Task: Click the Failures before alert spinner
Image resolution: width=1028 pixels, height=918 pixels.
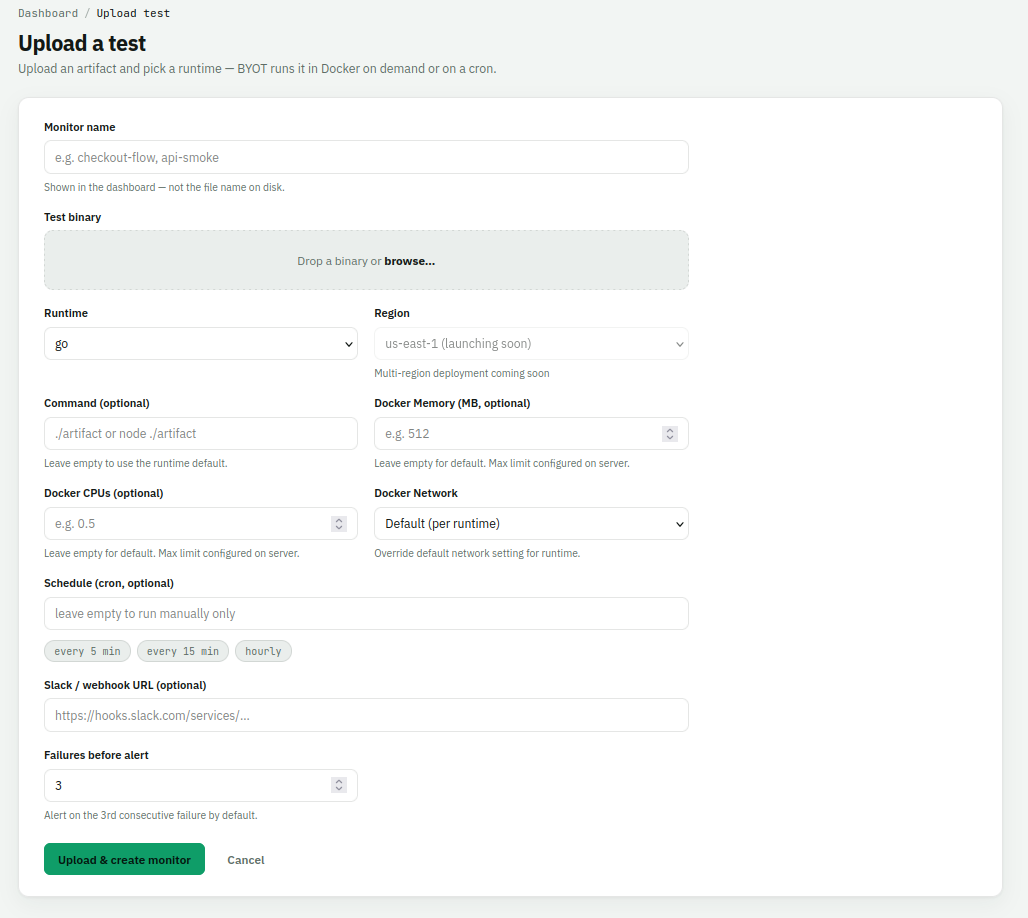Action: coord(339,785)
